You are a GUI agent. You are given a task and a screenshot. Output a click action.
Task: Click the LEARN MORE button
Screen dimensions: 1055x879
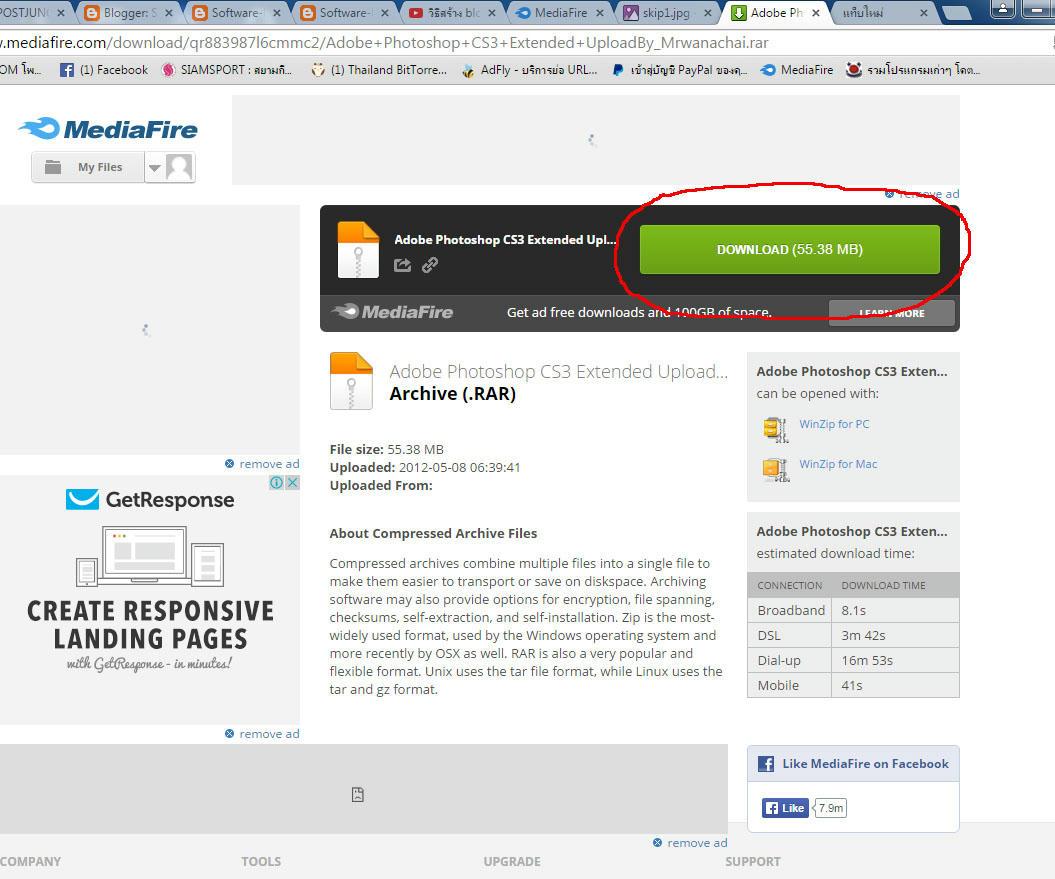click(x=891, y=313)
